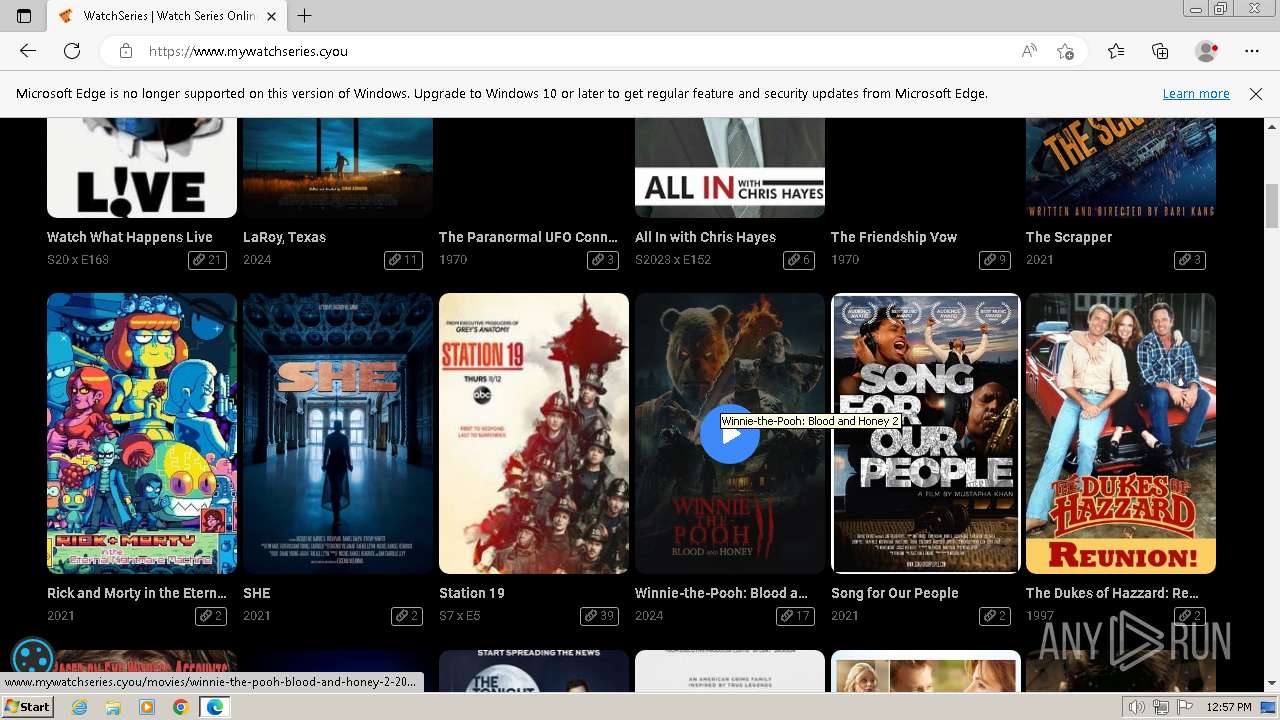Click The Dukes of Hazzard title link
Image resolution: width=1280 pixels, height=720 pixels.
pyautogui.click(x=1112, y=593)
